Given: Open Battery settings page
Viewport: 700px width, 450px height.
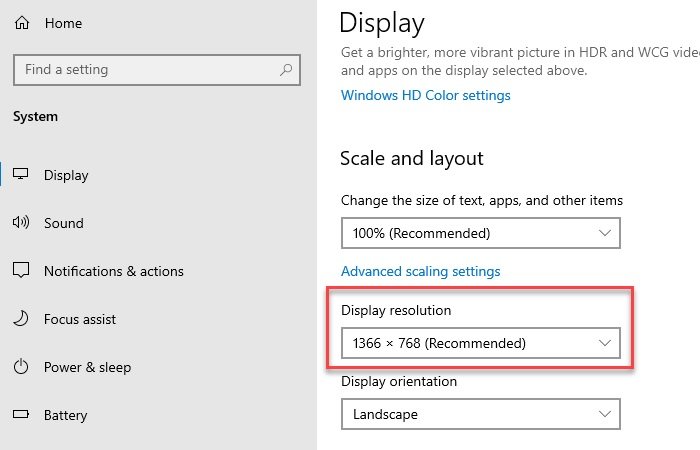Looking at the screenshot, I should click(66, 415).
